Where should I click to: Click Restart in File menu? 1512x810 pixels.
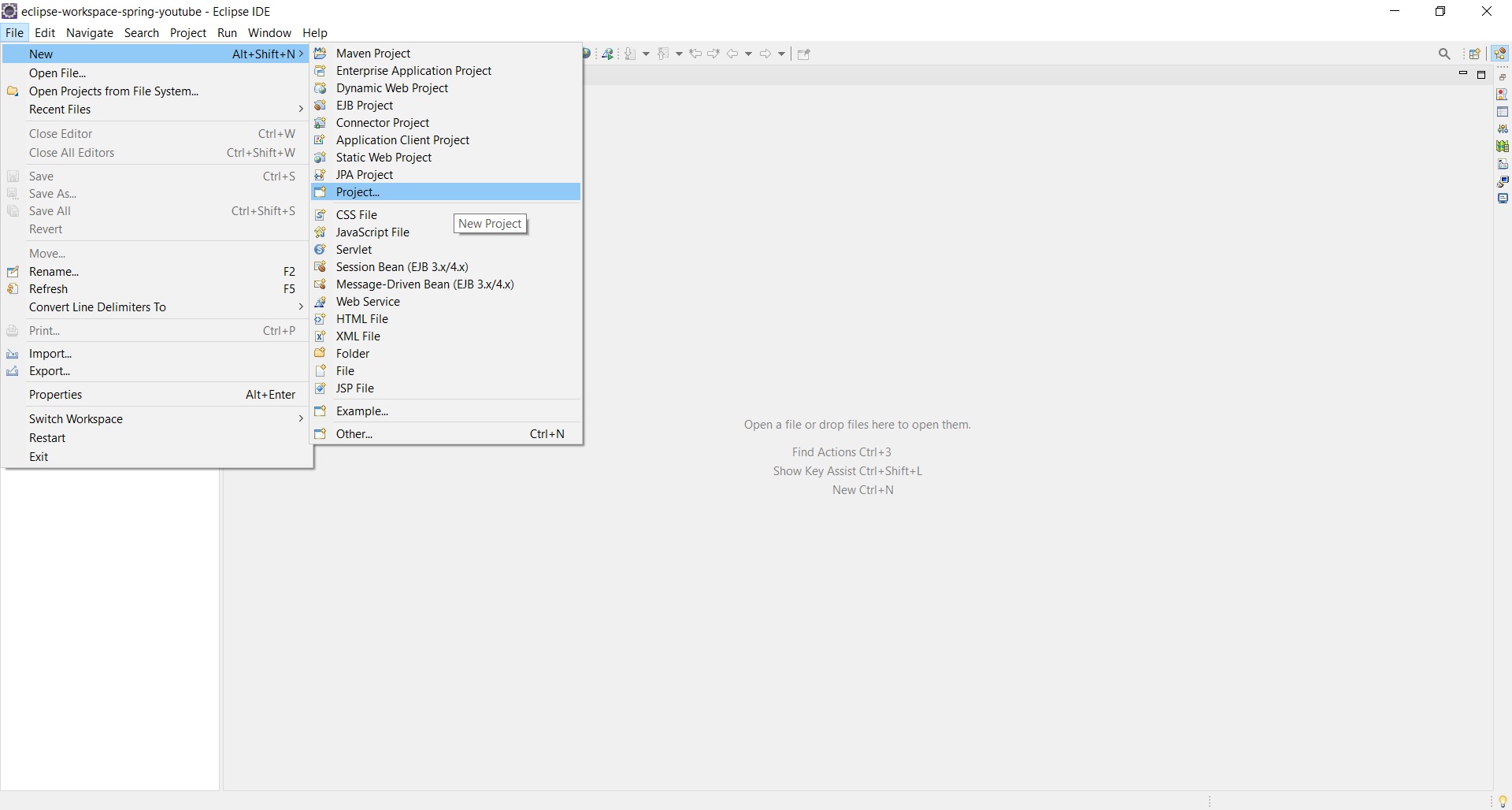(x=156, y=437)
